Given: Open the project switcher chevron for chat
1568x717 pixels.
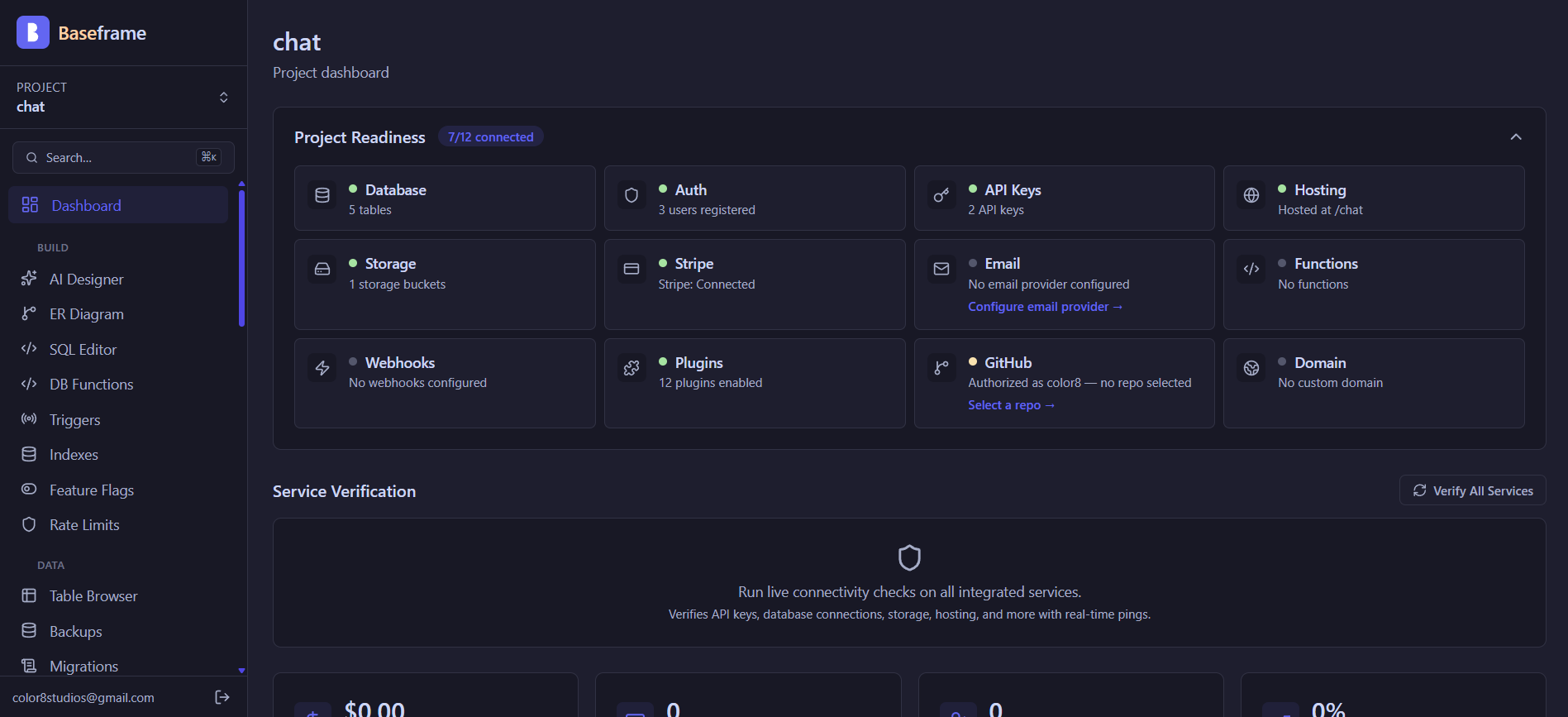Looking at the screenshot, I should click(x=223, y=98).
